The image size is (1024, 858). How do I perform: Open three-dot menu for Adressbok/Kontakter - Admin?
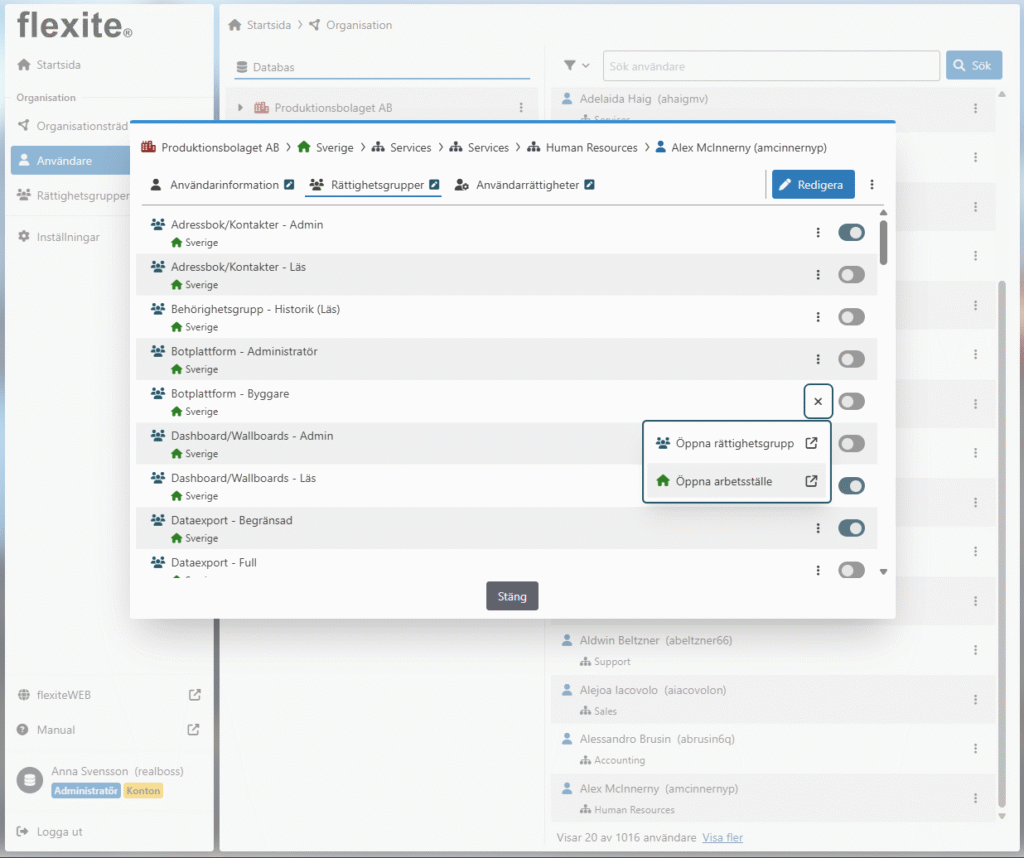pos(818,233)
